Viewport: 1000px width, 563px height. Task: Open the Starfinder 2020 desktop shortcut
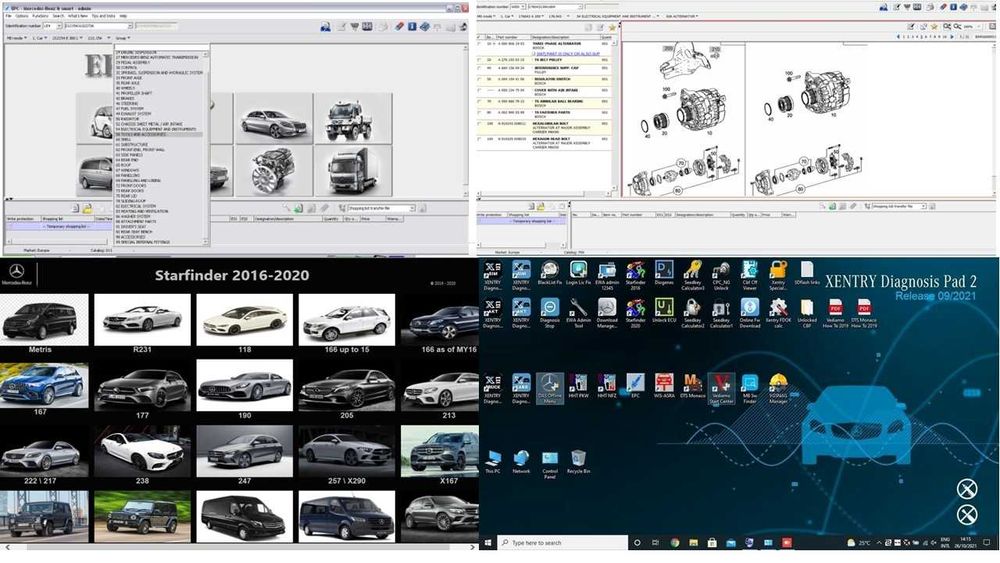pos(635,313)
